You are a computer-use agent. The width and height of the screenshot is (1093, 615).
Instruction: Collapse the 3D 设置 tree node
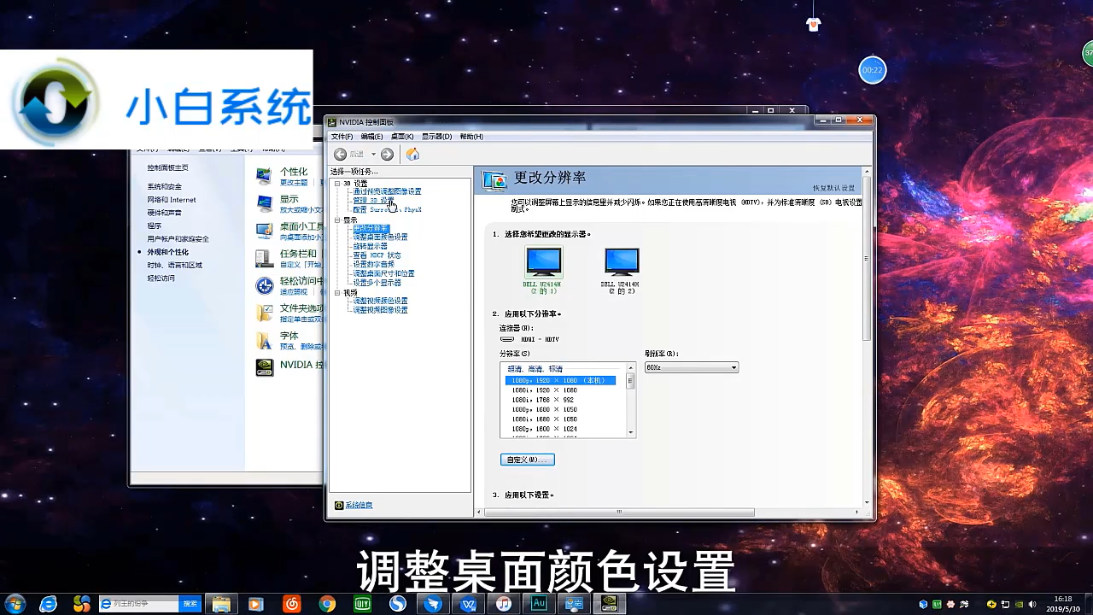pos(337,183)
